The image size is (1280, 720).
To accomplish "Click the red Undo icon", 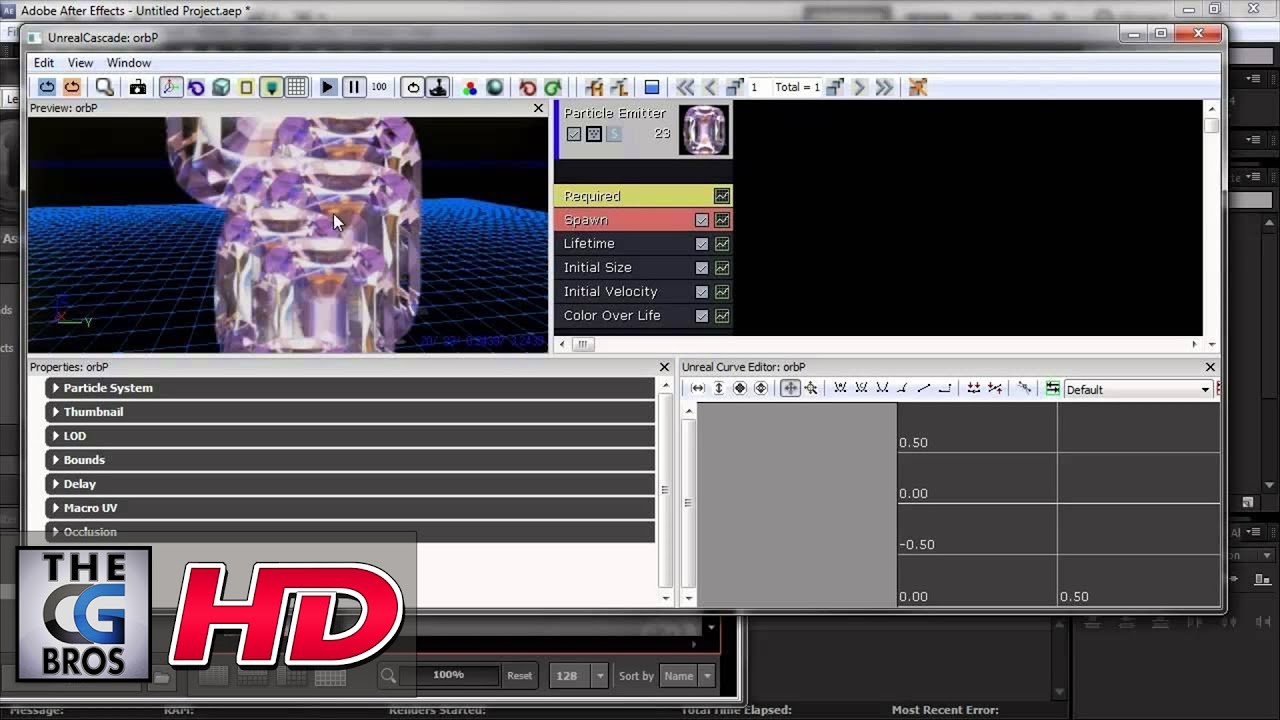I will click(x=528, y=88).
